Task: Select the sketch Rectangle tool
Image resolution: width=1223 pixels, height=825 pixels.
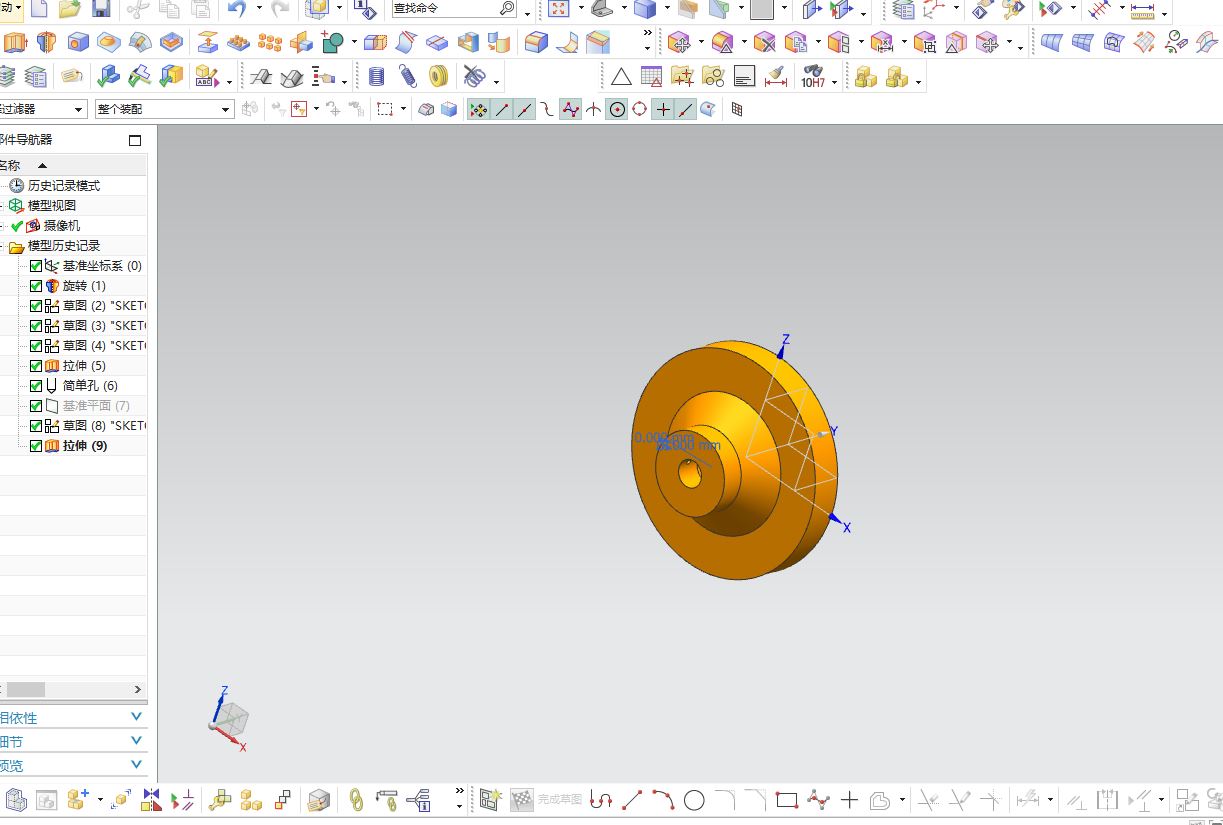Action: point(787,800)
